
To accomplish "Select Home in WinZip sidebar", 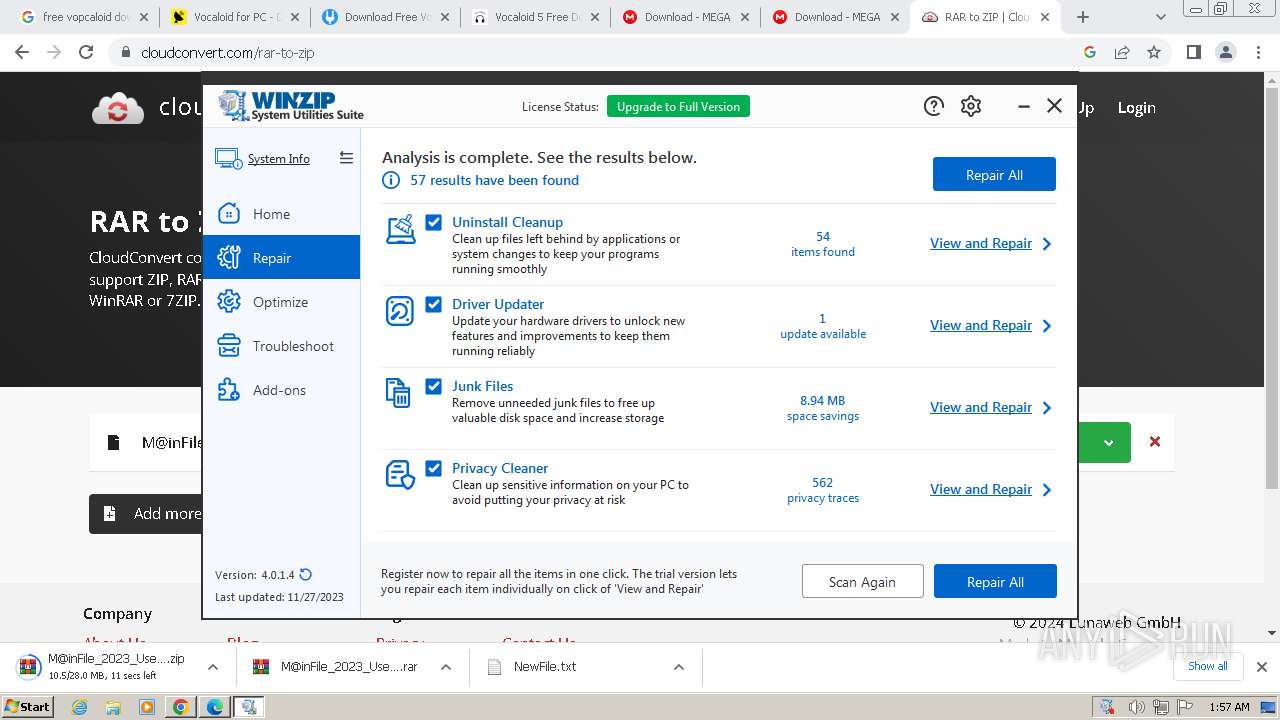I will 281,214.
